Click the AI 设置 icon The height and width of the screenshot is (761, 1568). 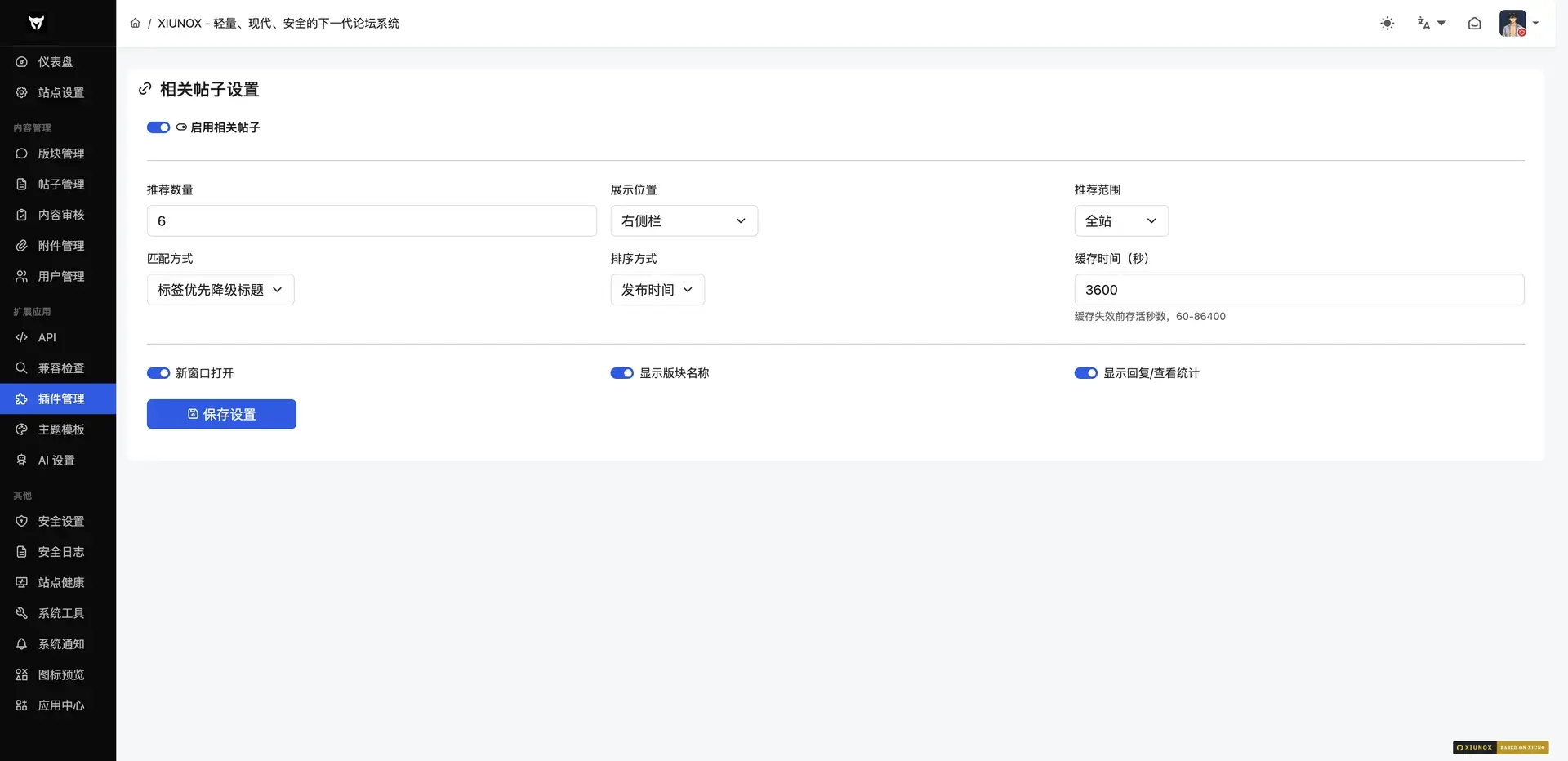pos(22,461)
